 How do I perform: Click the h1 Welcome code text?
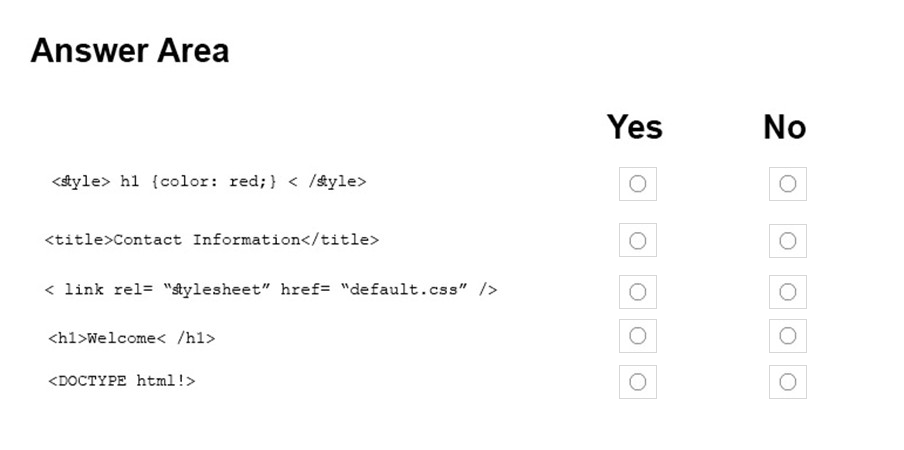(x=132, y=338)
